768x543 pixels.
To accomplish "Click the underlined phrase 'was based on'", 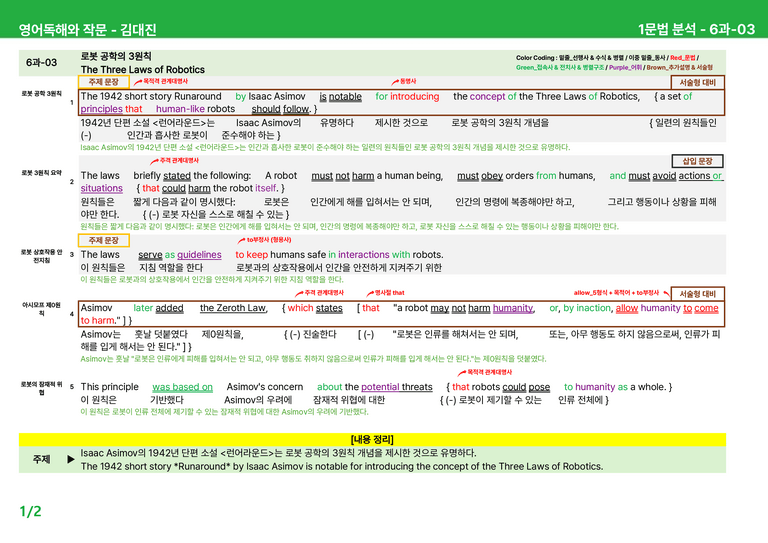I will coord(182,387).
